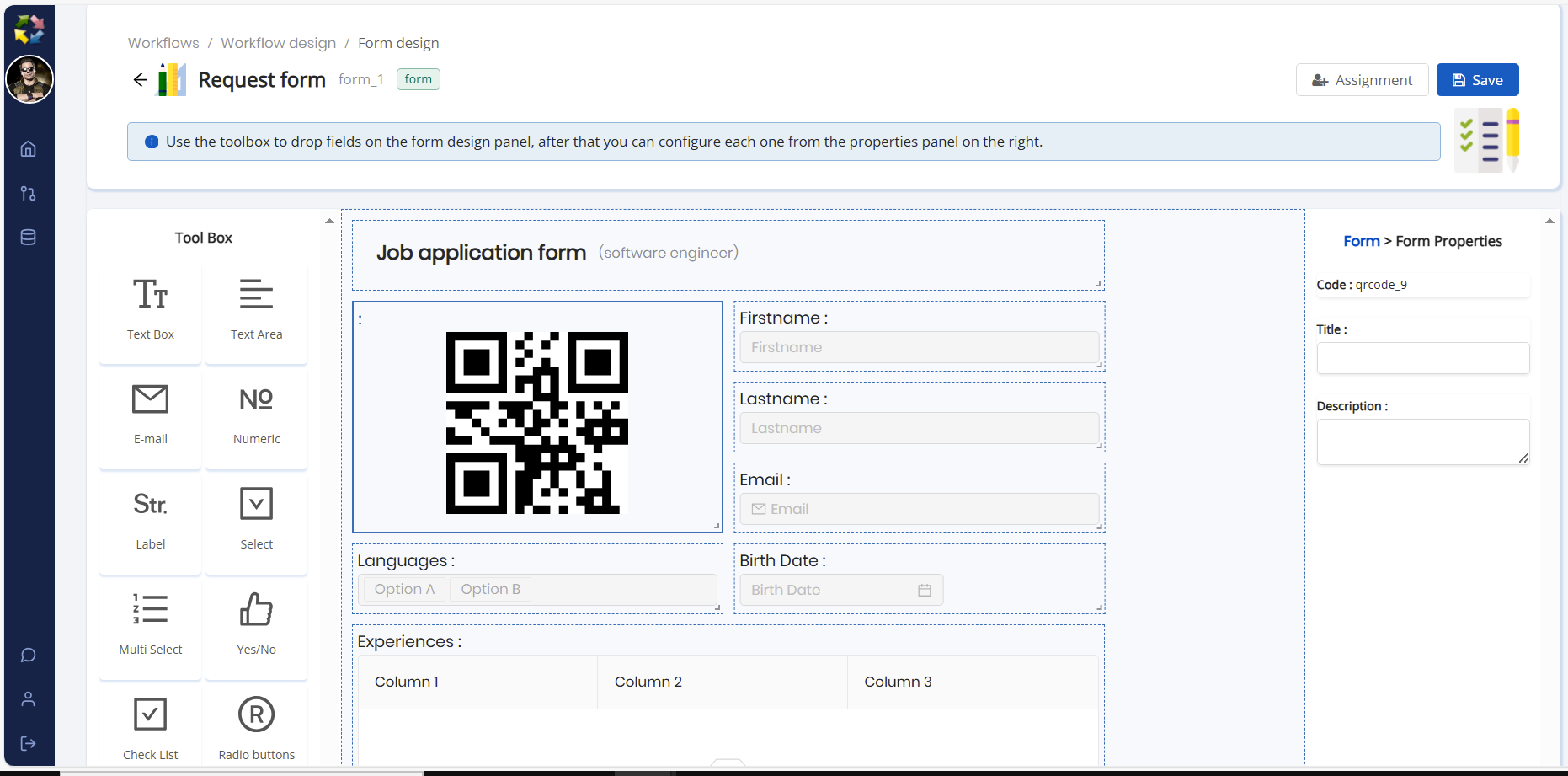This screenshot has height=776, width=1568.
Task: Open the home icon in sidebar
Action: click(28, 149)
